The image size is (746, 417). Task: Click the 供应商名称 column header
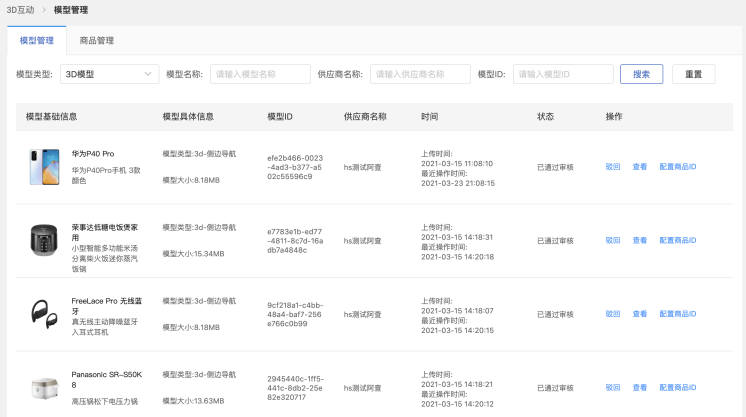point(365,117)
